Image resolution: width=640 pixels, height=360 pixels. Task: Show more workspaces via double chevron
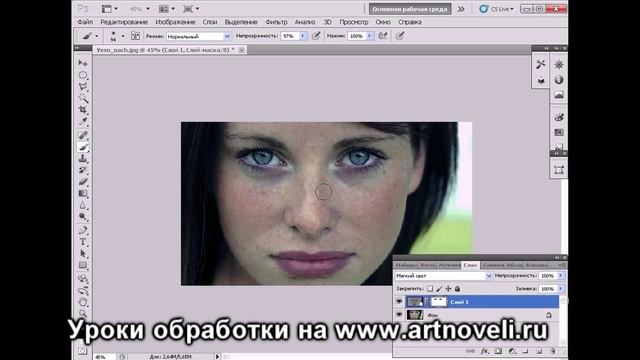tap(461, 9)
